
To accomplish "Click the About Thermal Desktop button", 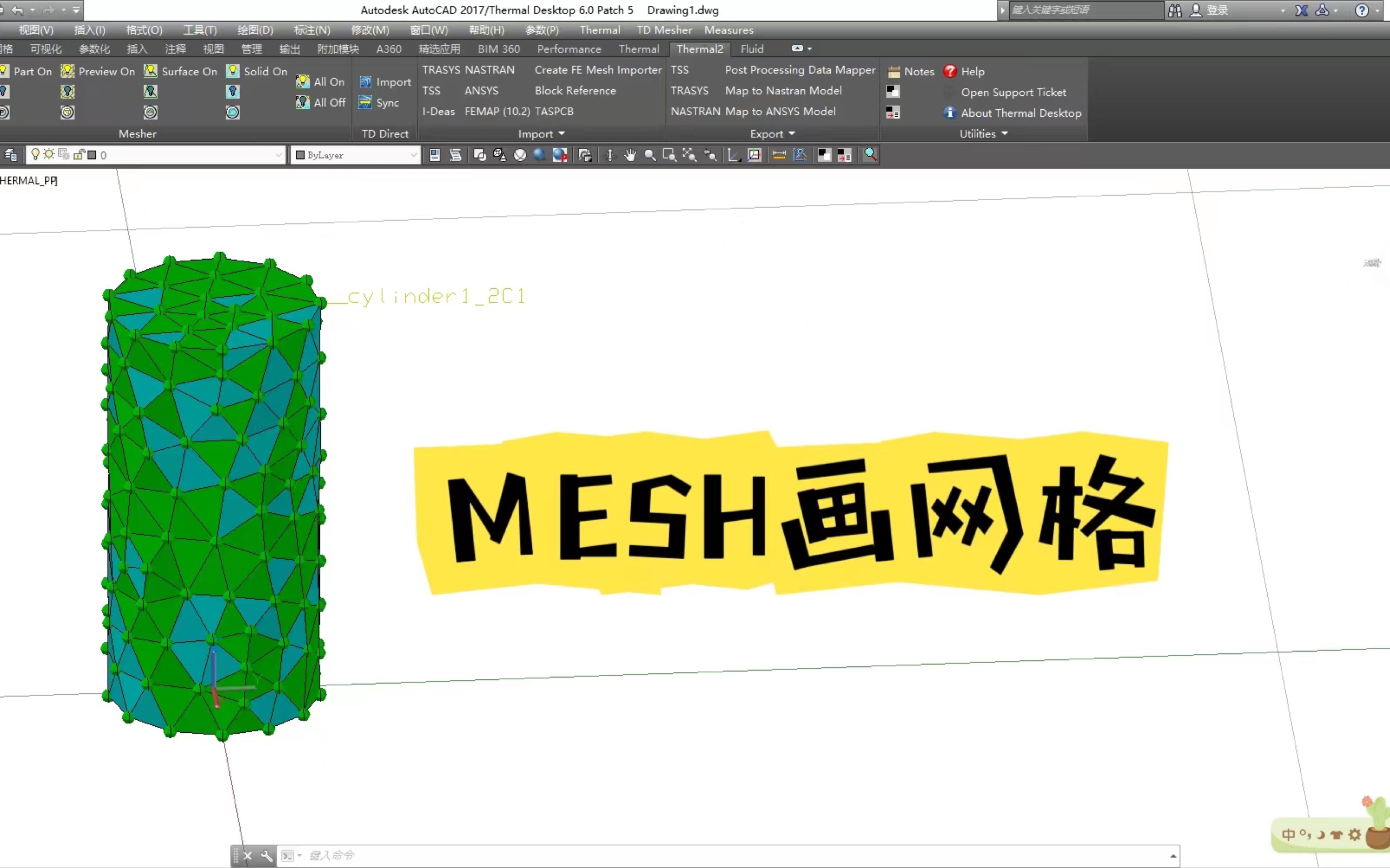I will pos(1012,113).
